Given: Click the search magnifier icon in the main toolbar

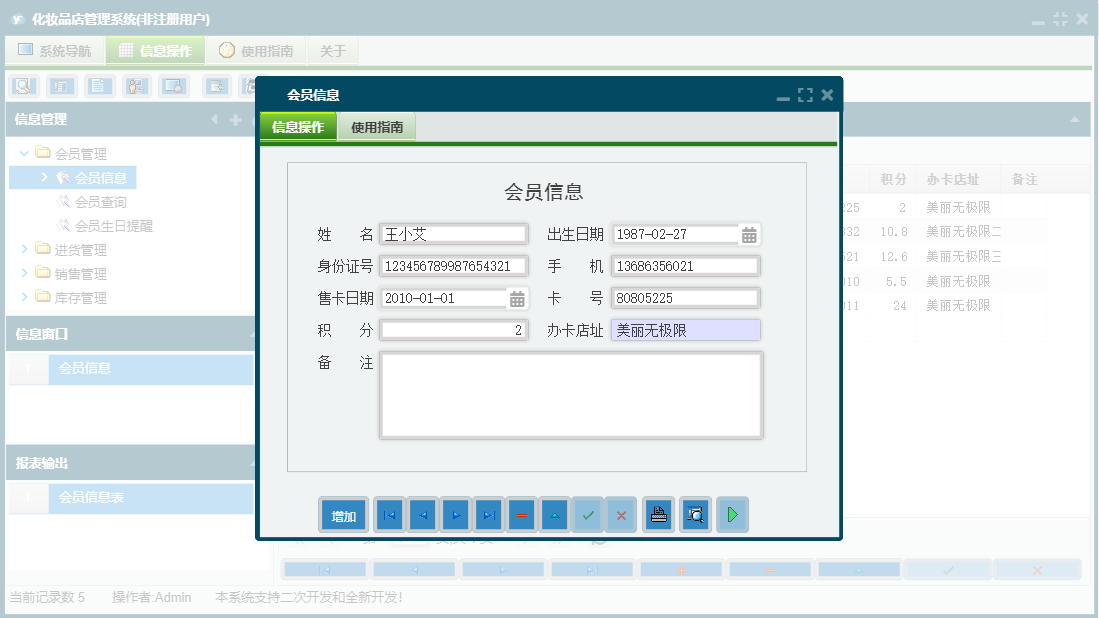Looking at the screenshot, I should pos(21,86).
